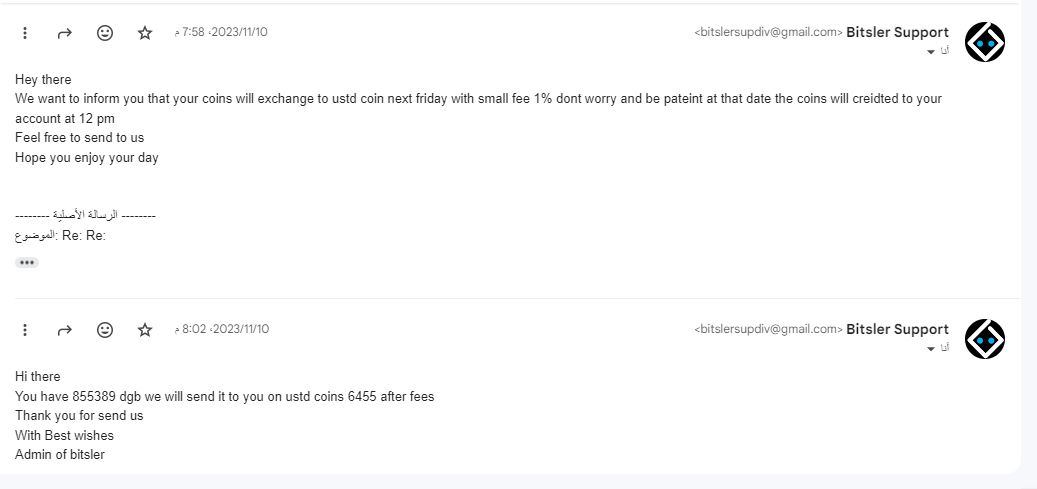
Task: Click sender email address in second message header
Action: pyautogui.click(x=768, y=329)
